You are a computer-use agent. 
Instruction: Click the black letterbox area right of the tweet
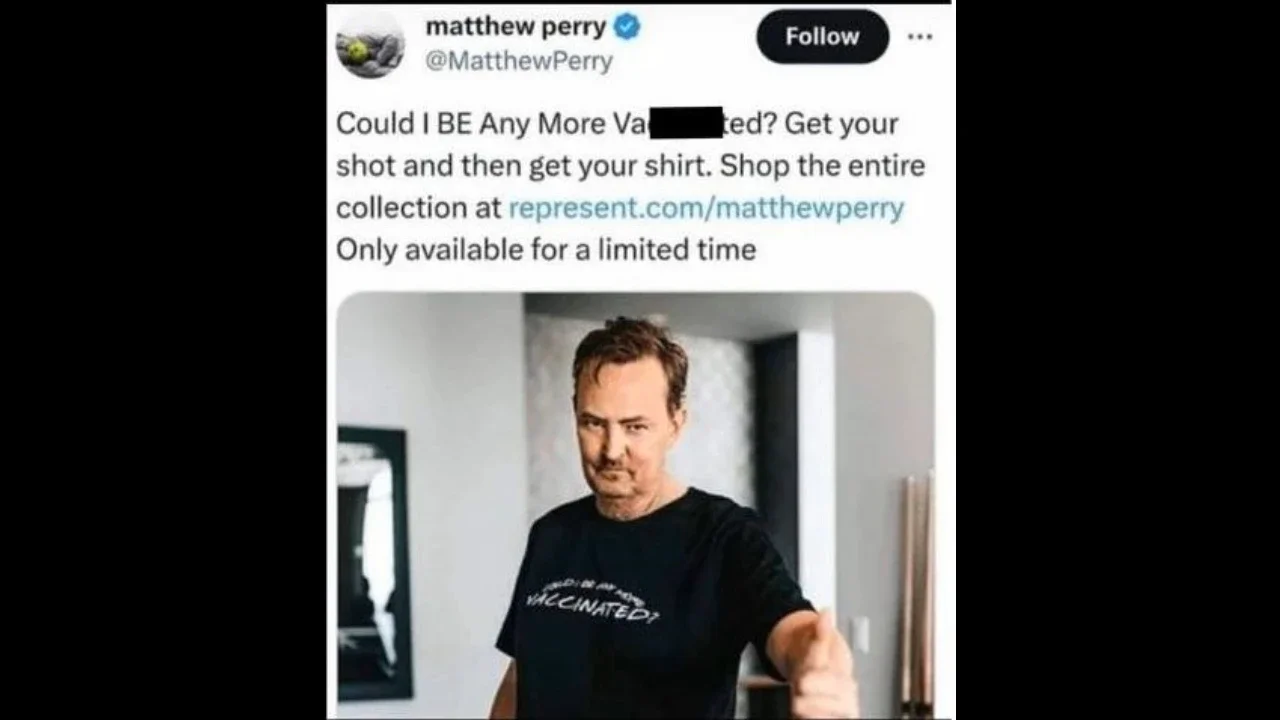coord(1118,360)
